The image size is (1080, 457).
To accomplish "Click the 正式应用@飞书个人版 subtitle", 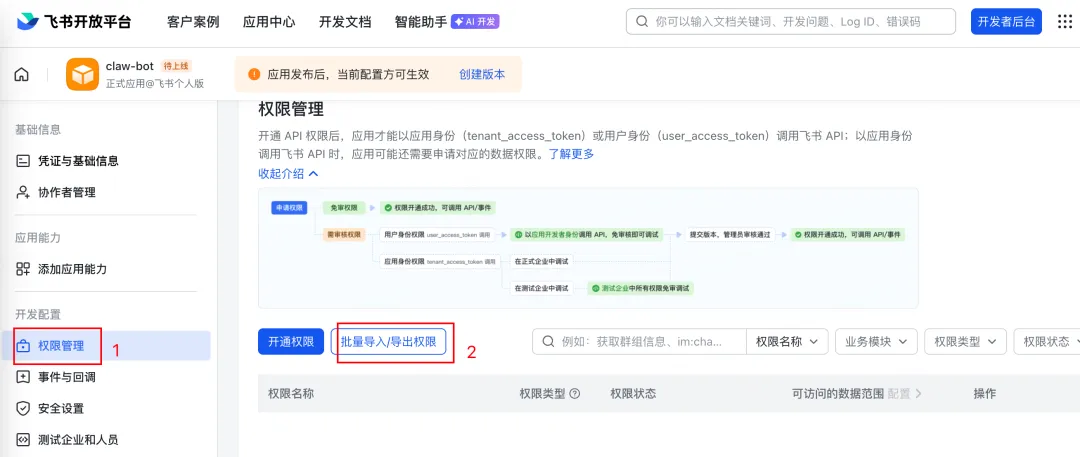I will pyautogui.click(x=155, y=84).
